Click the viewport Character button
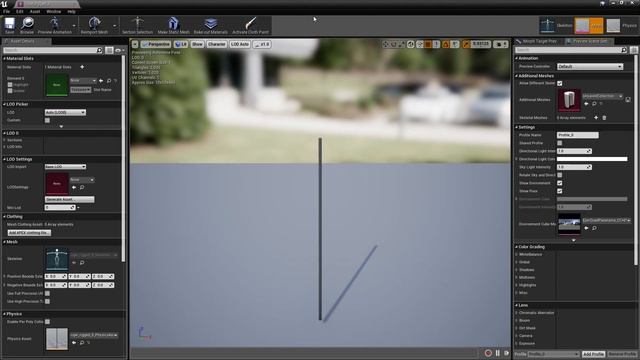Image resolution: width=640 pixels, height=360 pixels. click(x=216, y=44)
